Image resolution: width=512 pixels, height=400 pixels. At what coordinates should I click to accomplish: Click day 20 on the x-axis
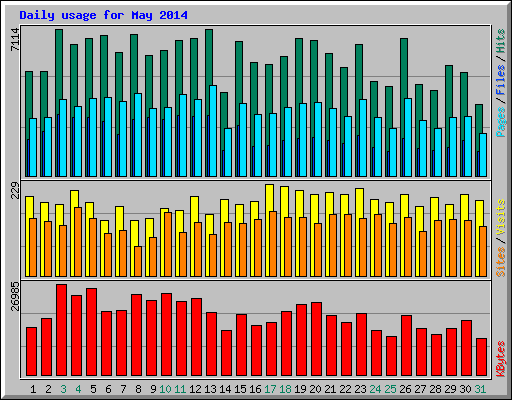[315, 389]
